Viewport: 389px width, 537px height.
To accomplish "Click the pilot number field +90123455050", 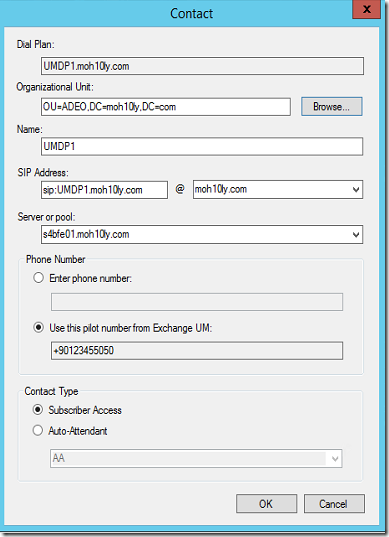I will tap(197, 351).
